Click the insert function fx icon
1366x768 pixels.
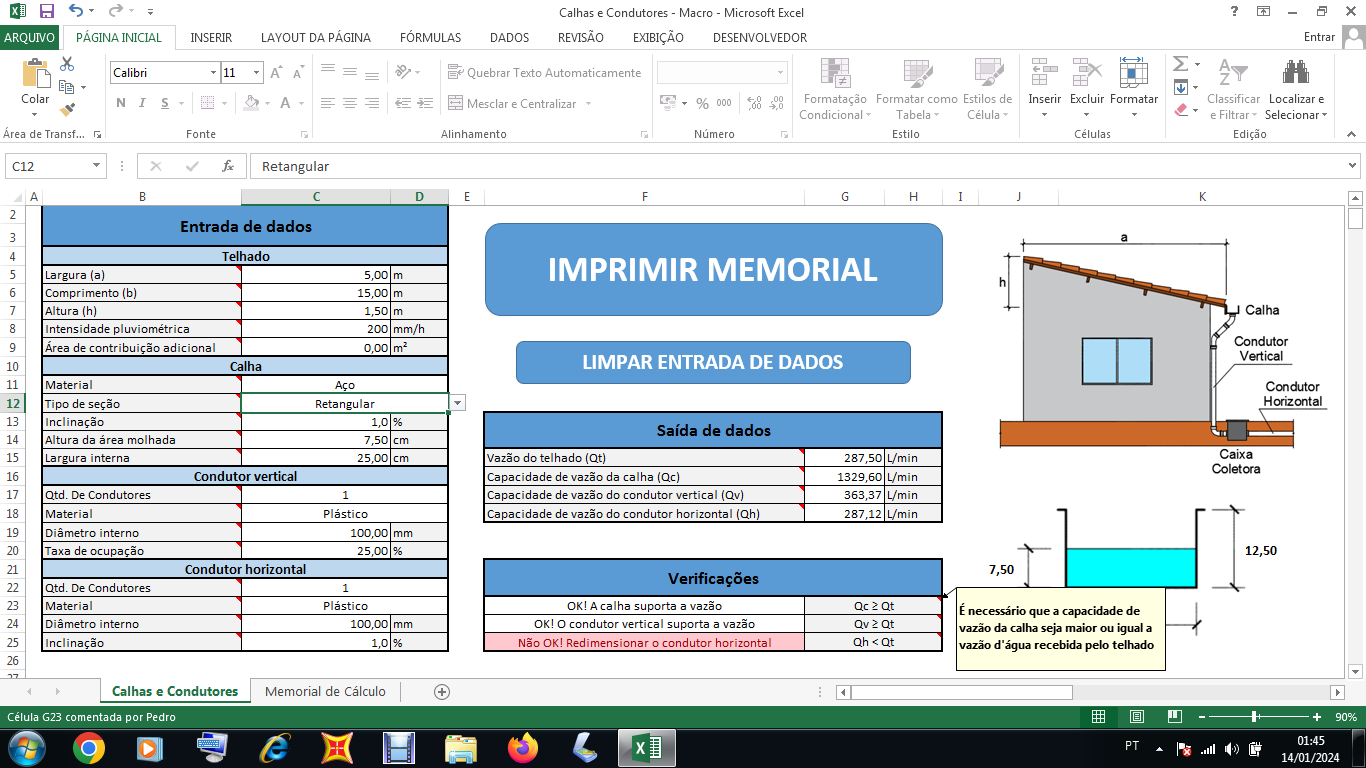228,166
